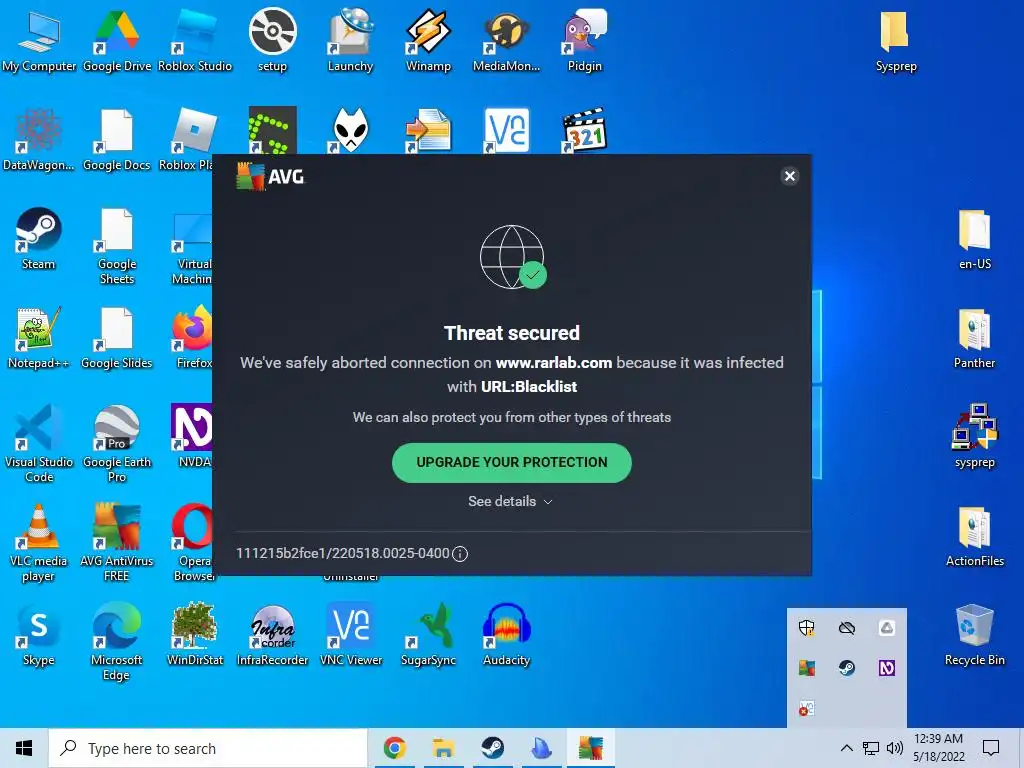Open the notification center
The height and width of the screenshot is (768, 1024).
point(991,748)
